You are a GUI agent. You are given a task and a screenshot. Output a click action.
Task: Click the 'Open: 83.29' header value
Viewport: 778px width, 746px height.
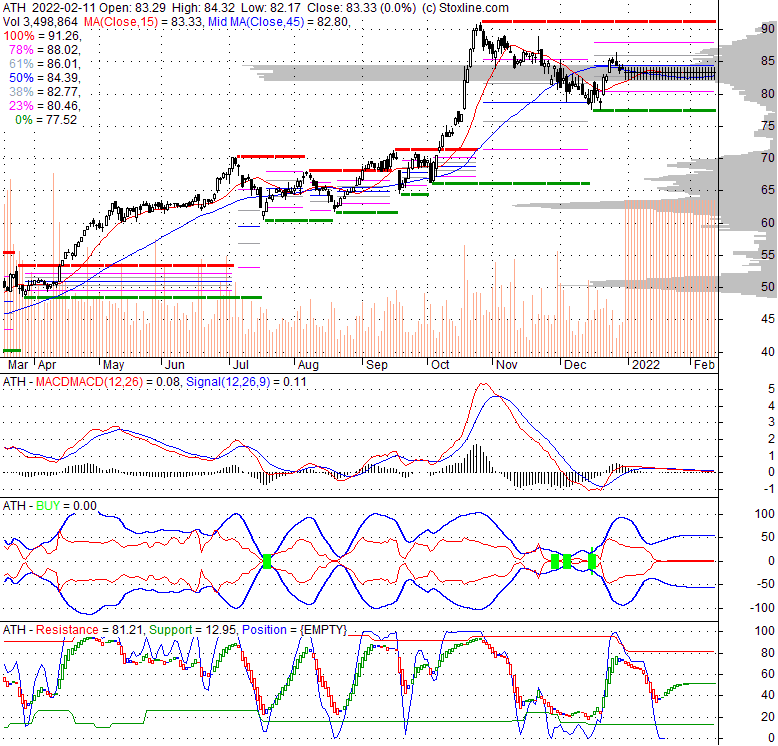pyautogui.click(x=133, y=8)
